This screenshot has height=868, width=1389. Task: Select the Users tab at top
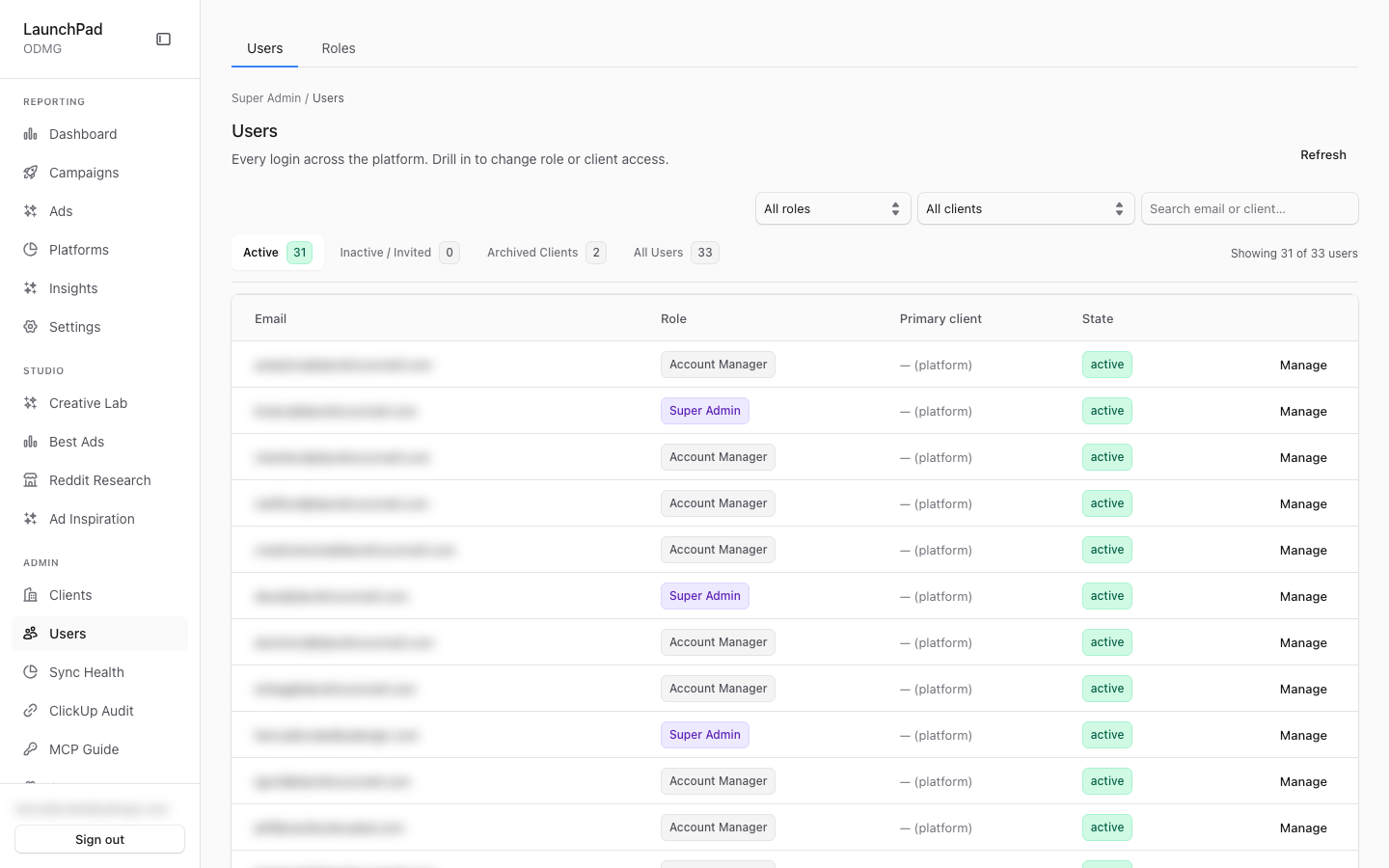265,48
